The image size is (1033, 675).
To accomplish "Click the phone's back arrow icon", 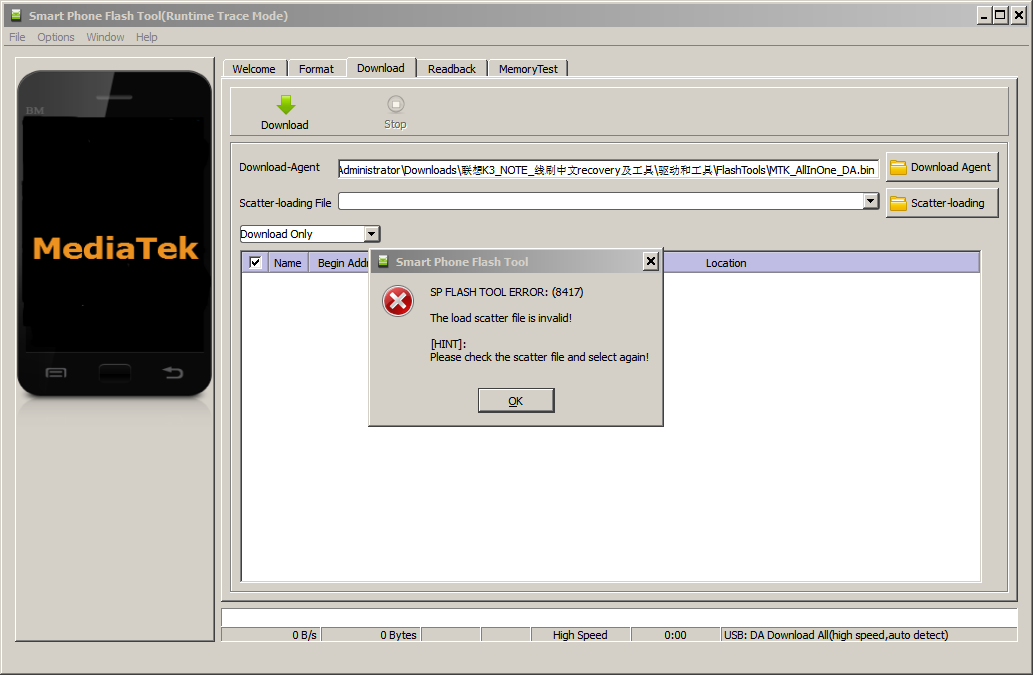I will [x=173, y=373].
